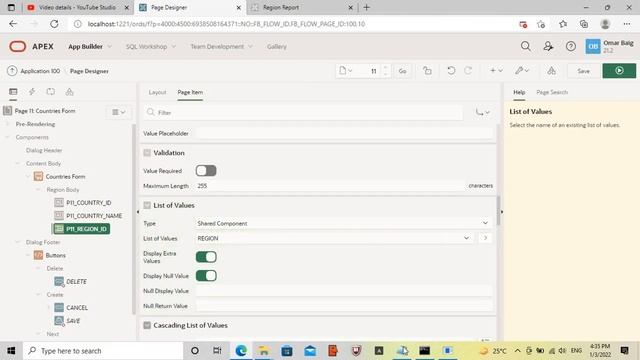Screen dimensions: 640x360
Task: Switch to the Processing tab icon
Action: (x=51, y=92)
